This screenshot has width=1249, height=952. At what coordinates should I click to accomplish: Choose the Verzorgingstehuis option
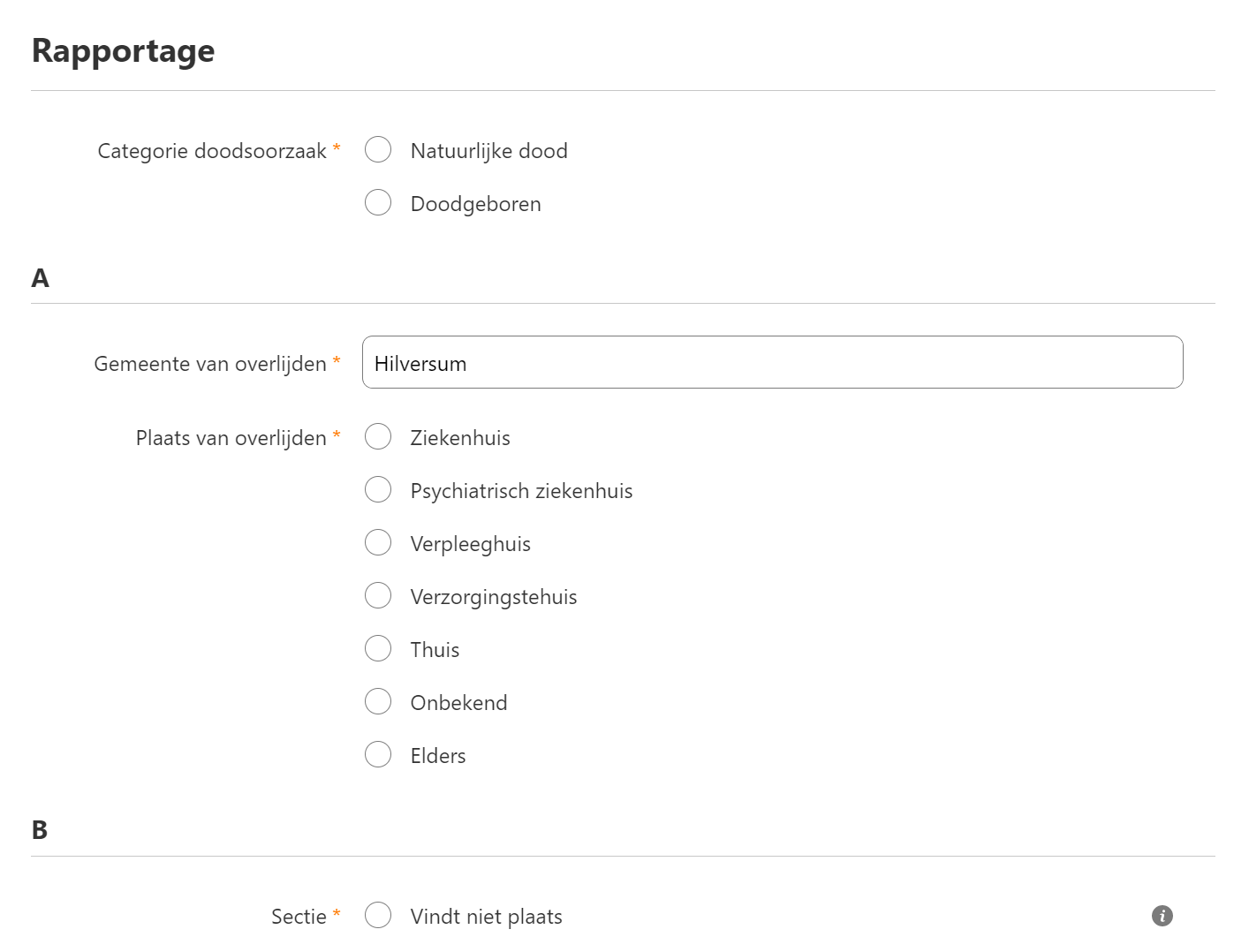click(378, 596)
